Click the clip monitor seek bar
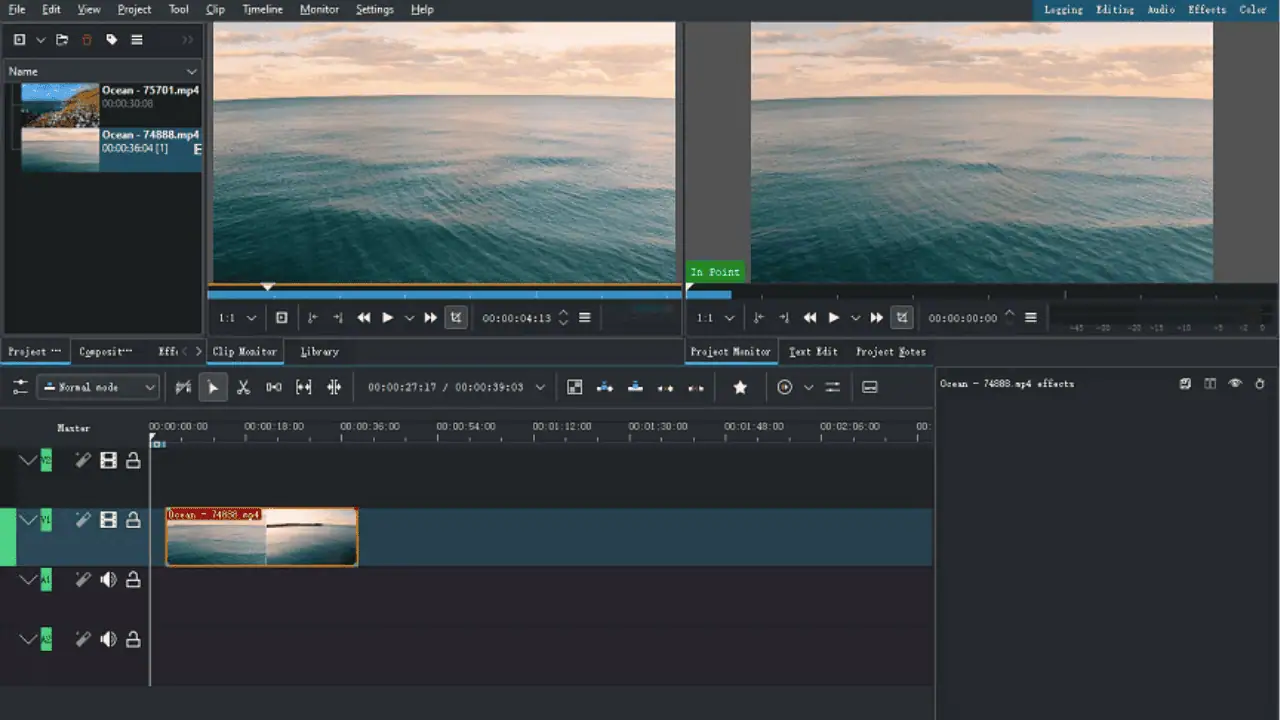 [444, 295]
